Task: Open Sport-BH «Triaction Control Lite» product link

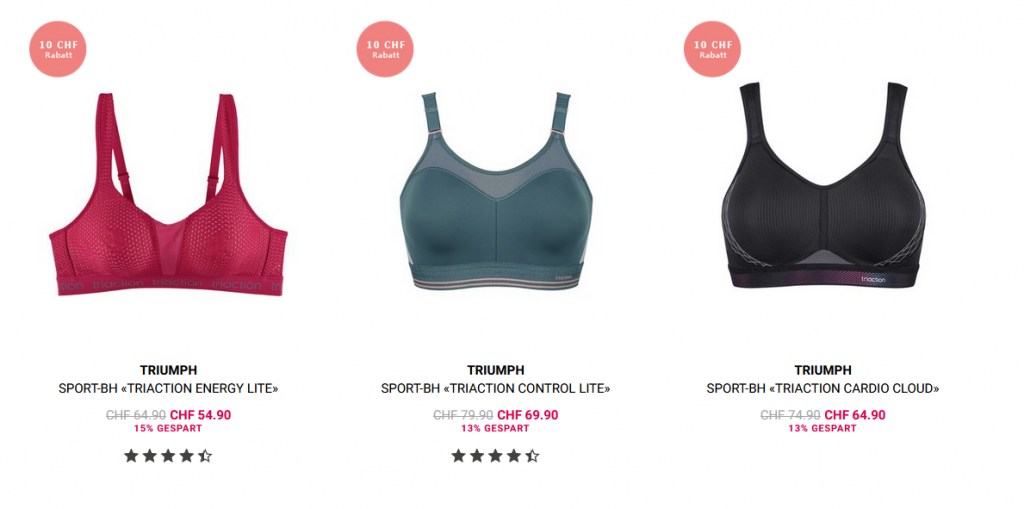Action: coord(496,389)
